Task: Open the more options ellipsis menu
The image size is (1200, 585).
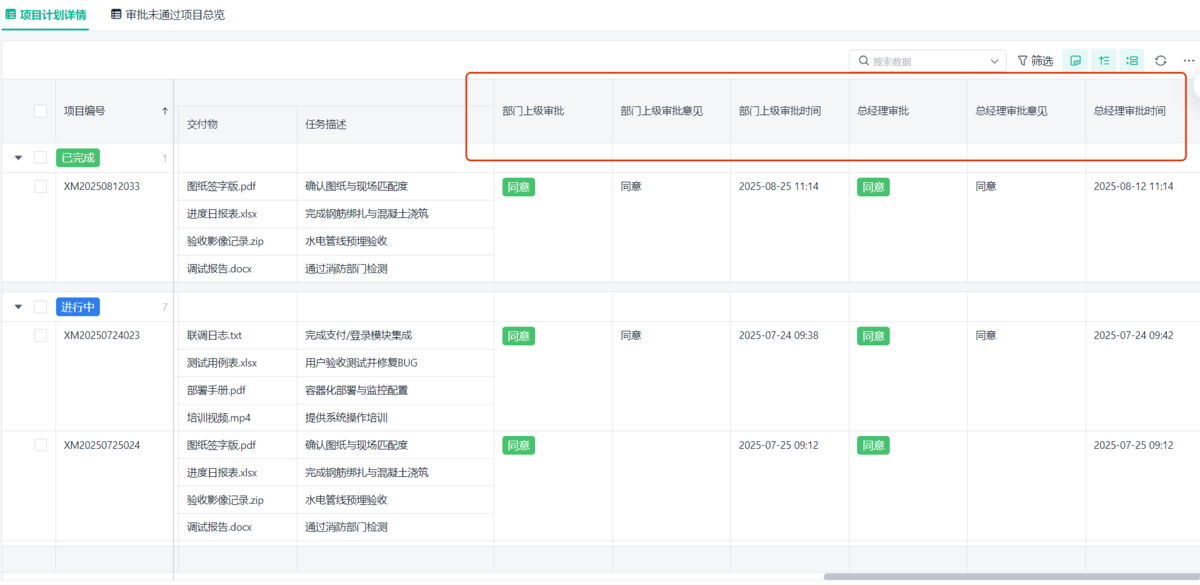Action: [1189, 61]
